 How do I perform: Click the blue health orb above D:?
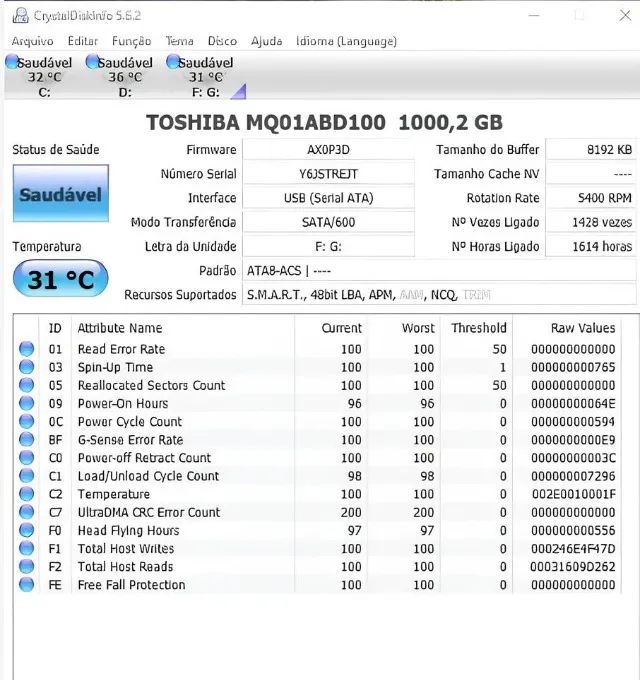[92, 62]
